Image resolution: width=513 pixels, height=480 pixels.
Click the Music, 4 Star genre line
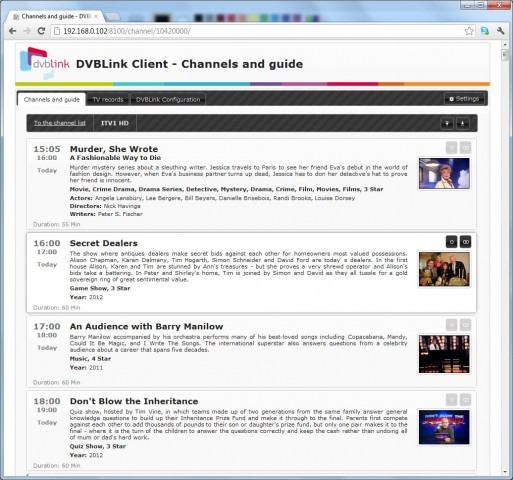(90, 359)
